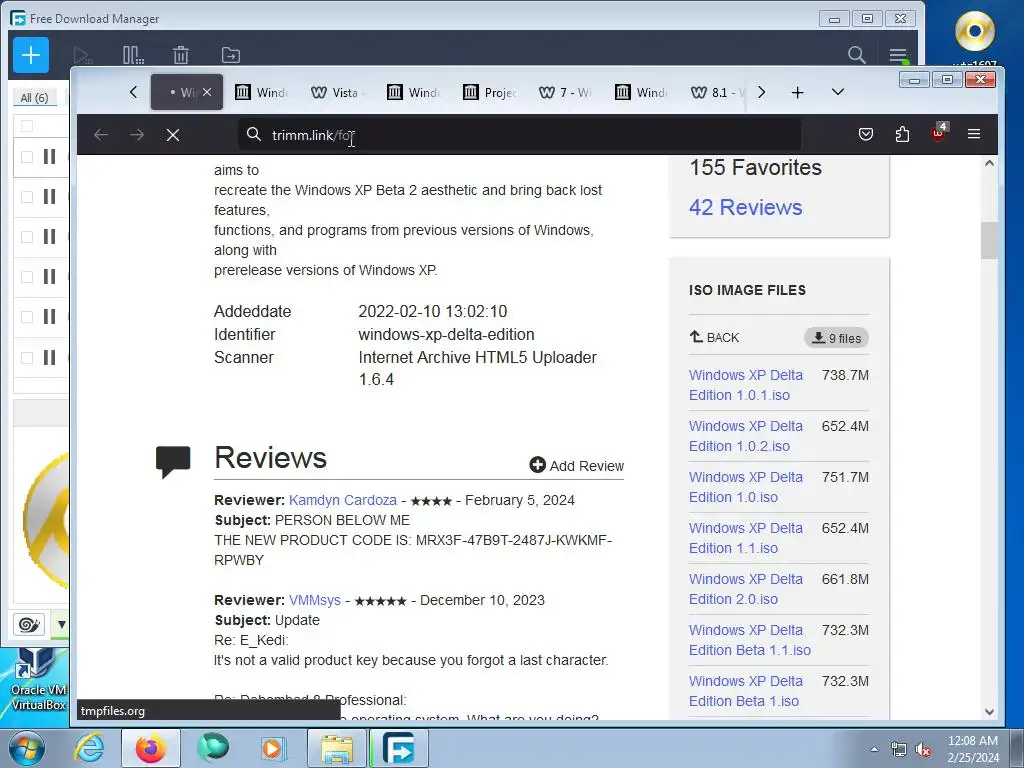The image size is (1024, 768).
Task: Launch Internet Explorer from the taskbar
Action: [89, 748]
